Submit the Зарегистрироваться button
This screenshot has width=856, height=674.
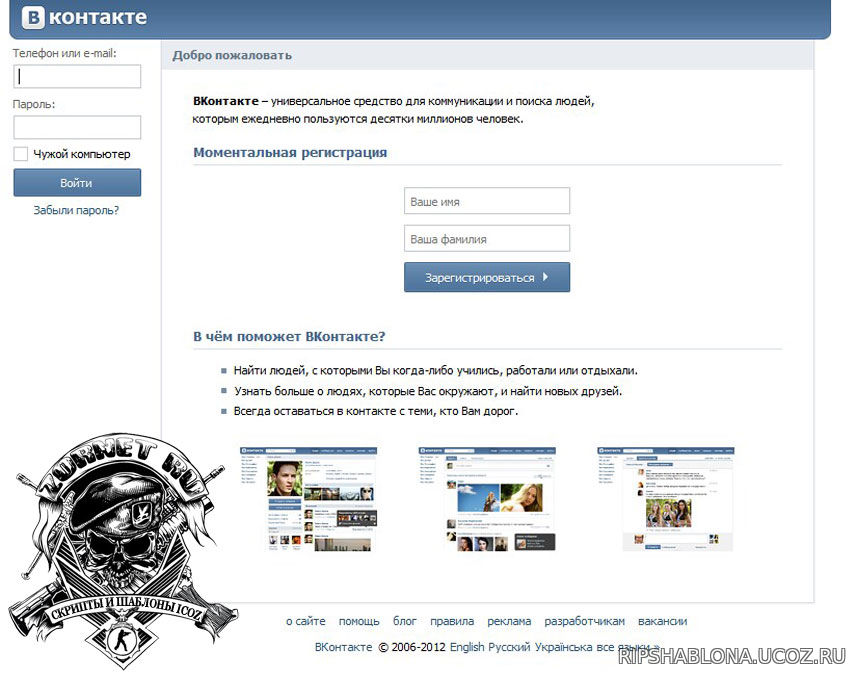pyautogui.click(x=487, y=277)
